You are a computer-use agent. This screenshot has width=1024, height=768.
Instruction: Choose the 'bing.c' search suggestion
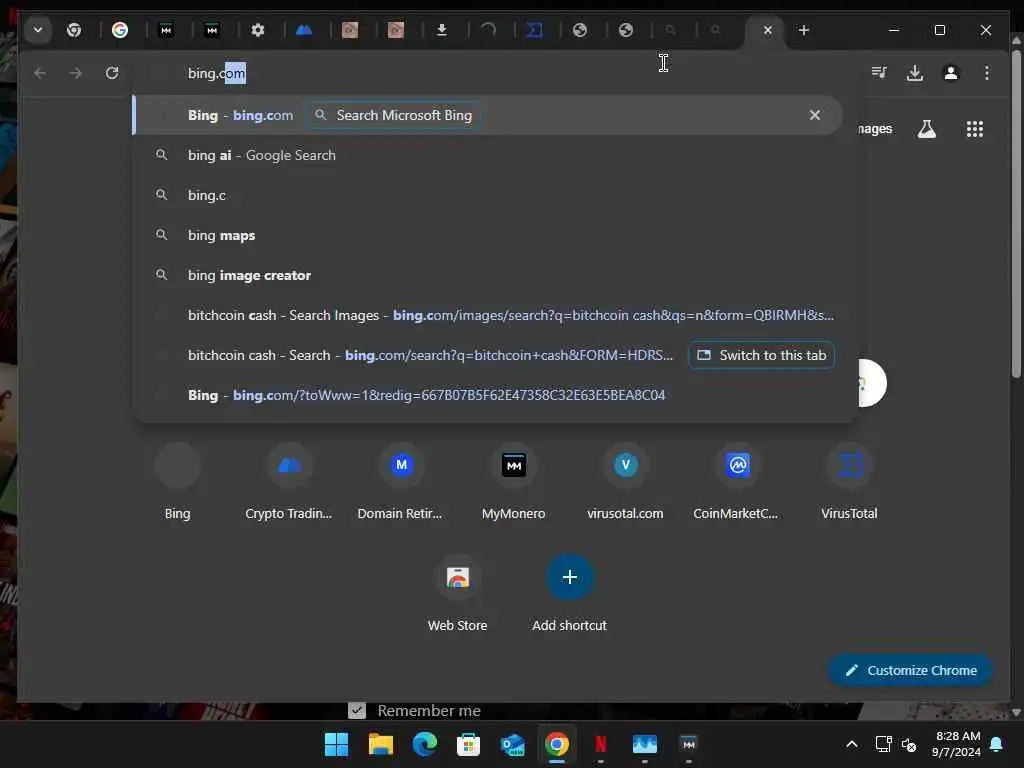(487, 195)
